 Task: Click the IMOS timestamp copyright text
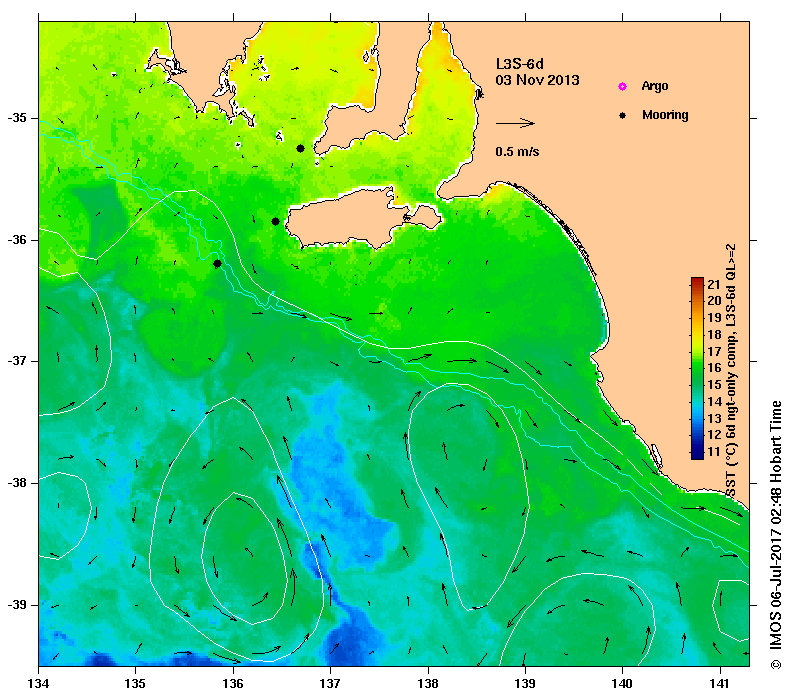[x=775, y=535]
